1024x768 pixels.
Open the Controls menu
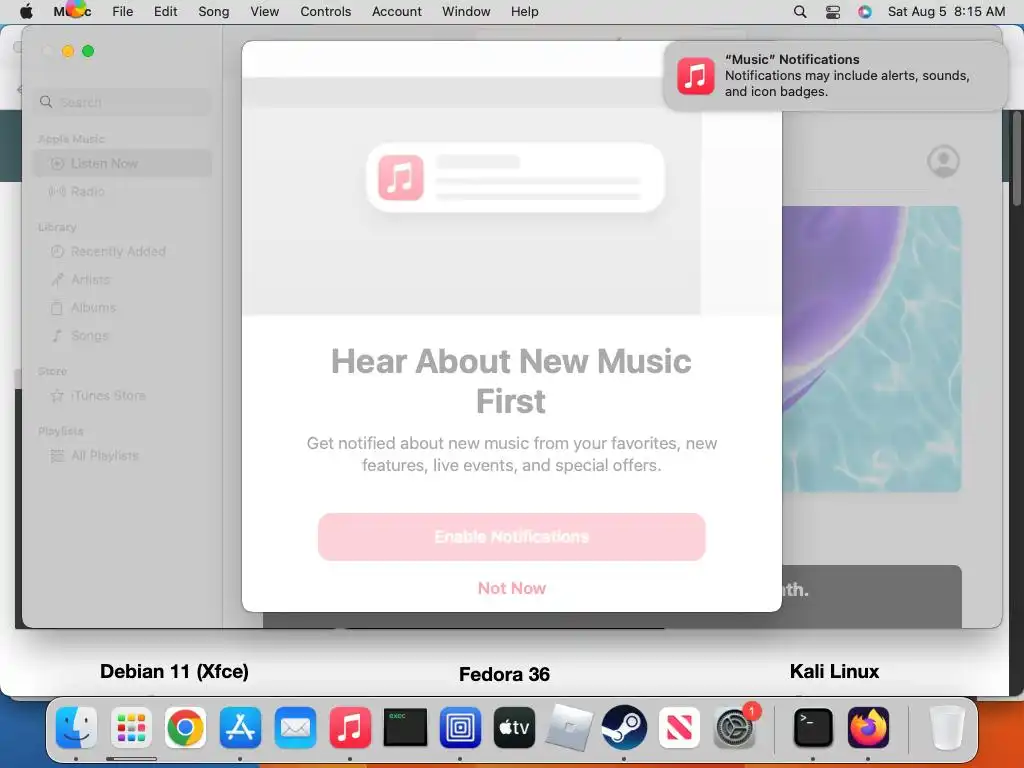coord(325,12)
